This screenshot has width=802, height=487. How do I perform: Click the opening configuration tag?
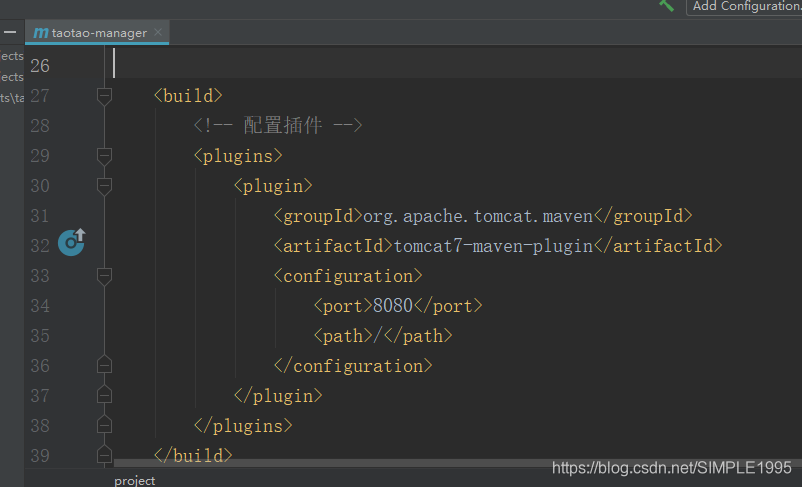348,276
